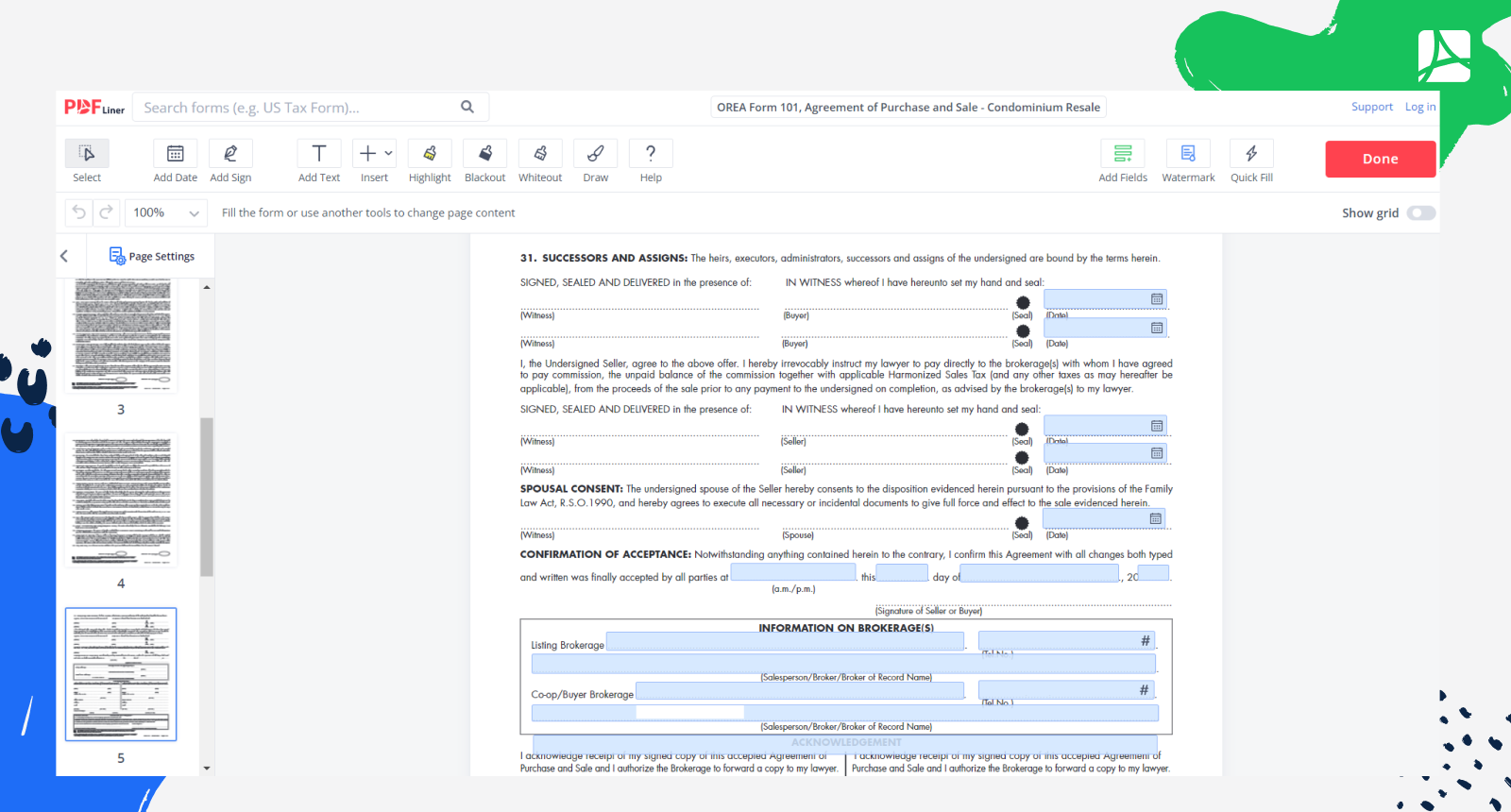This screenshot has height=812, width=1511.
Task: Click the 'this' day number field
Action: [x=903, y=572]
